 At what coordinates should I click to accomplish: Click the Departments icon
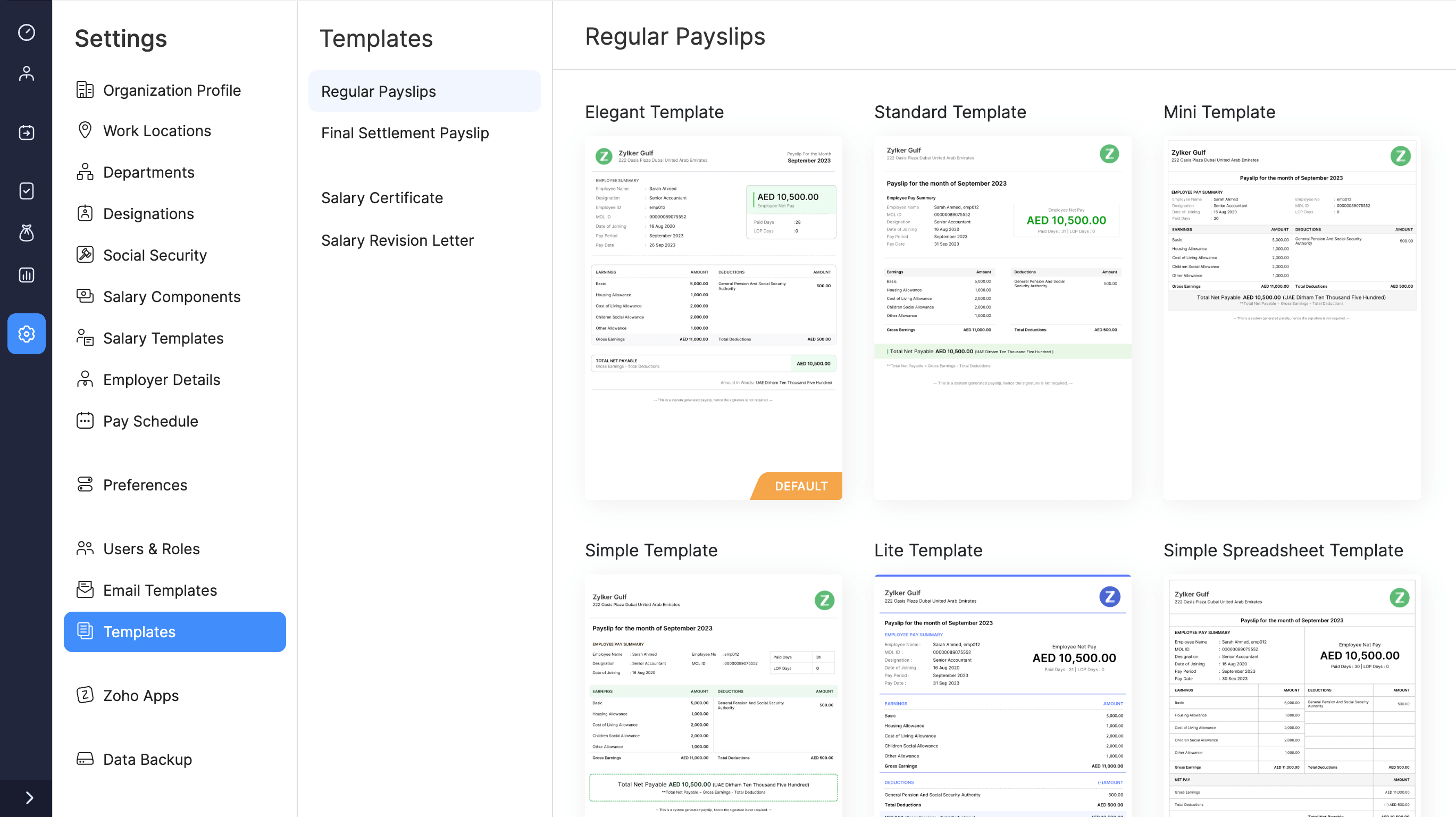pyautogui.click(x=85, y=171)
